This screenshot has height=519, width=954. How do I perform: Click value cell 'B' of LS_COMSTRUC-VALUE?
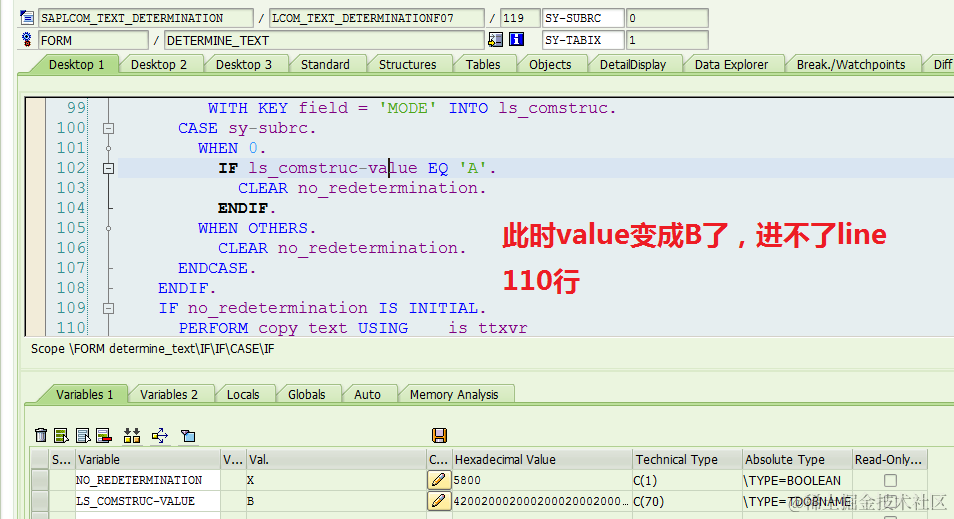[336, 501]
